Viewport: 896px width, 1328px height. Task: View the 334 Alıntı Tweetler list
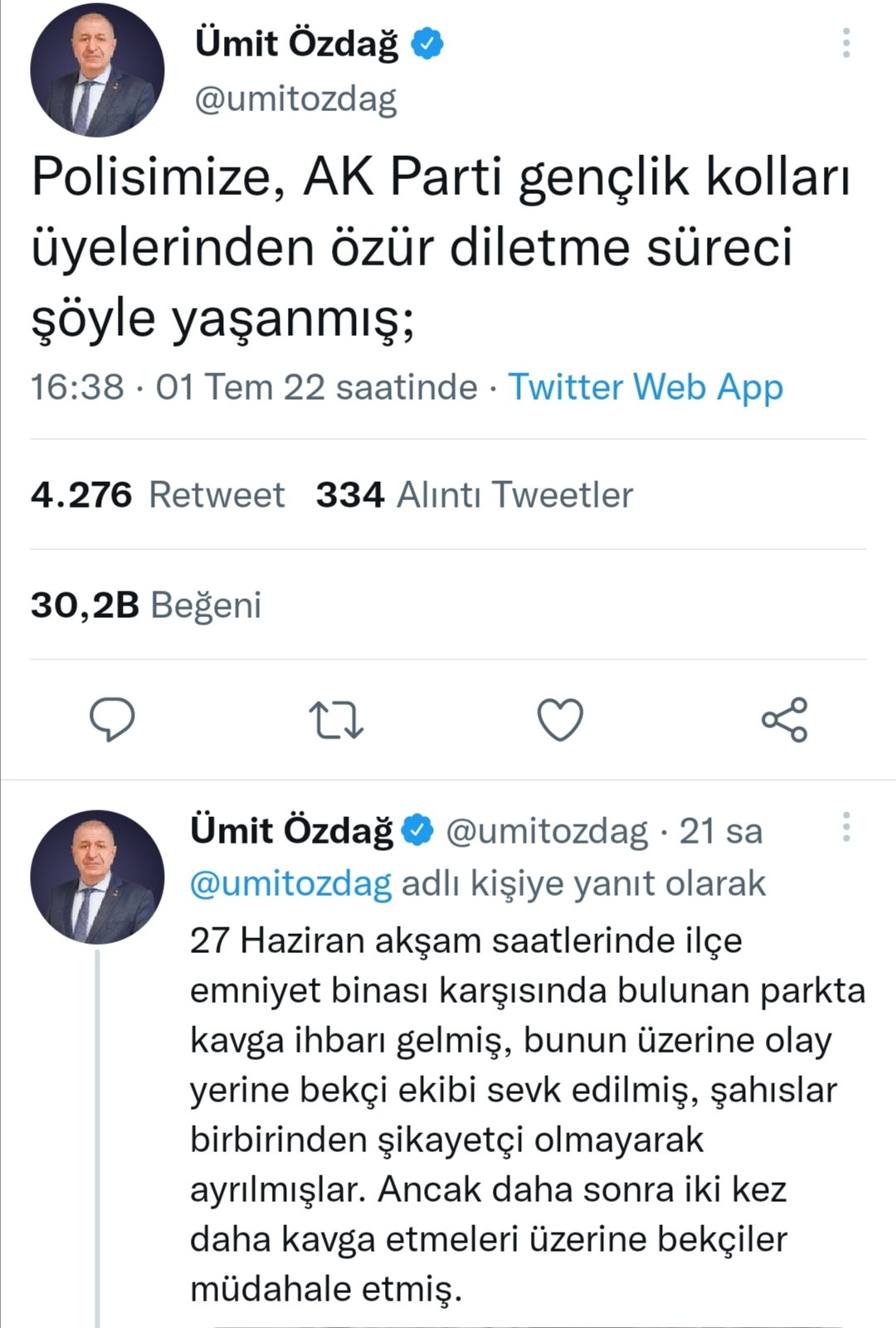tap(474, 495)
